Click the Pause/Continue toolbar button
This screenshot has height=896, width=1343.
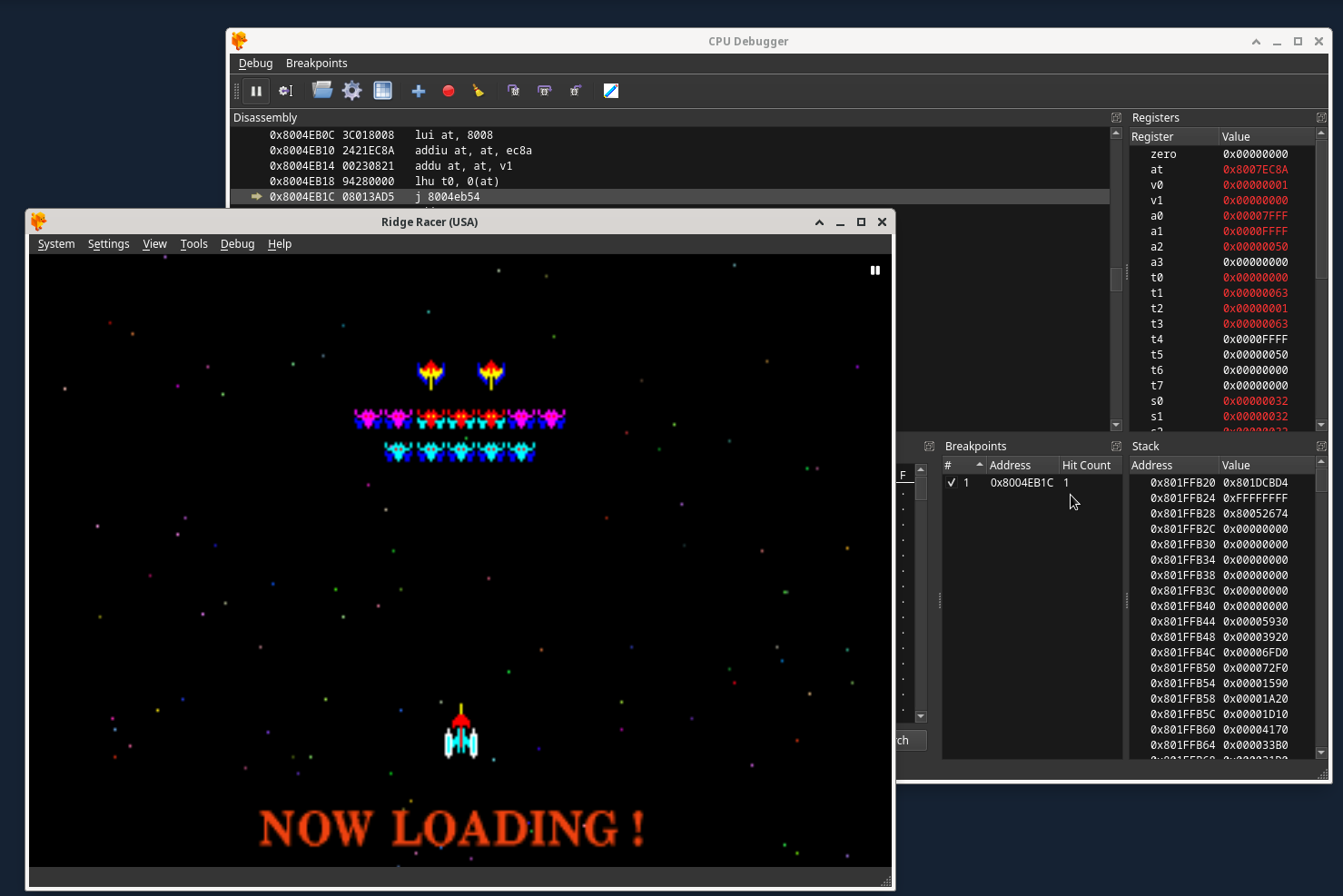point(256,91)
